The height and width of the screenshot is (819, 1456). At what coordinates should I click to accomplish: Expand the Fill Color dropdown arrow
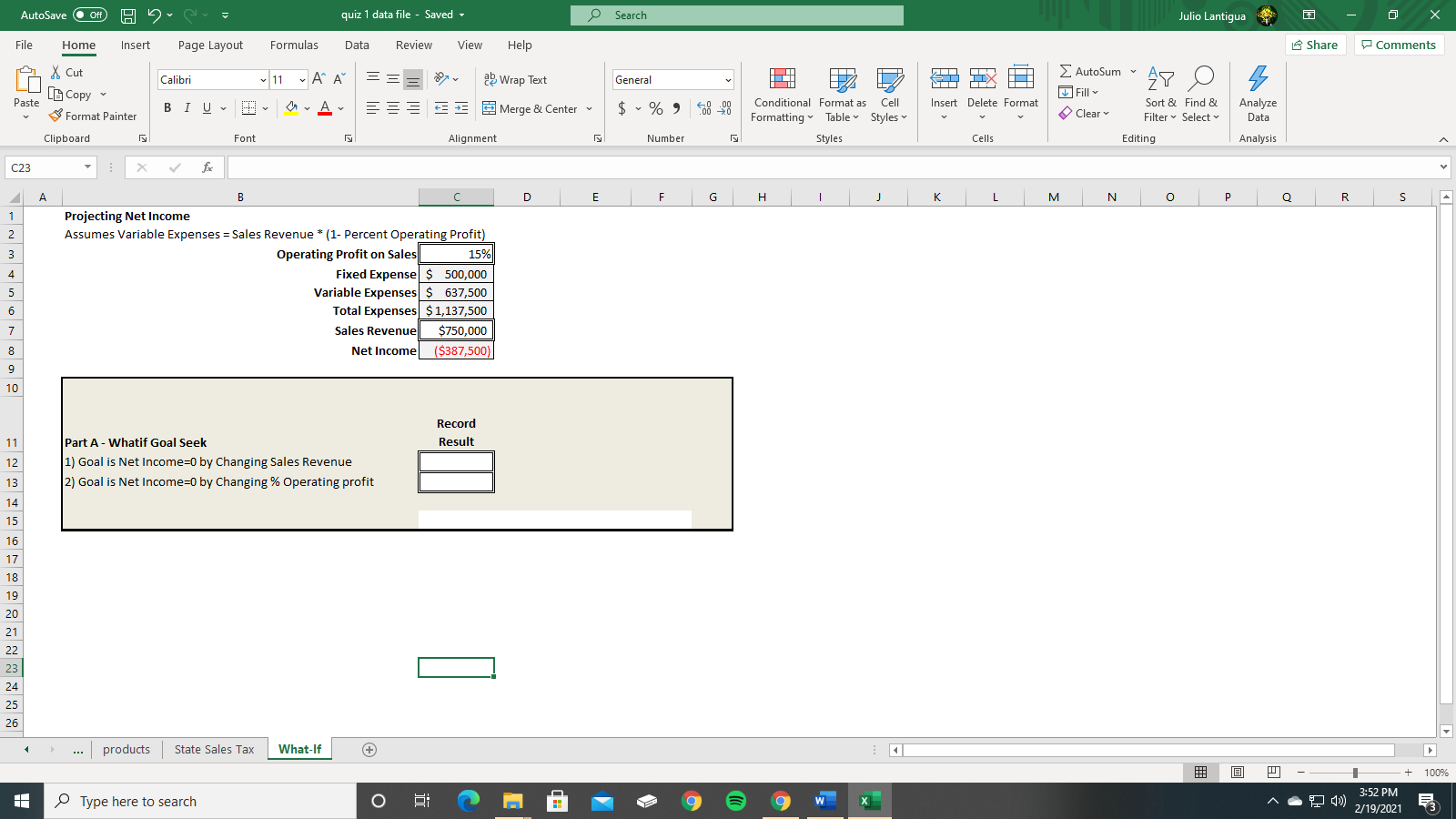(307, 108)
